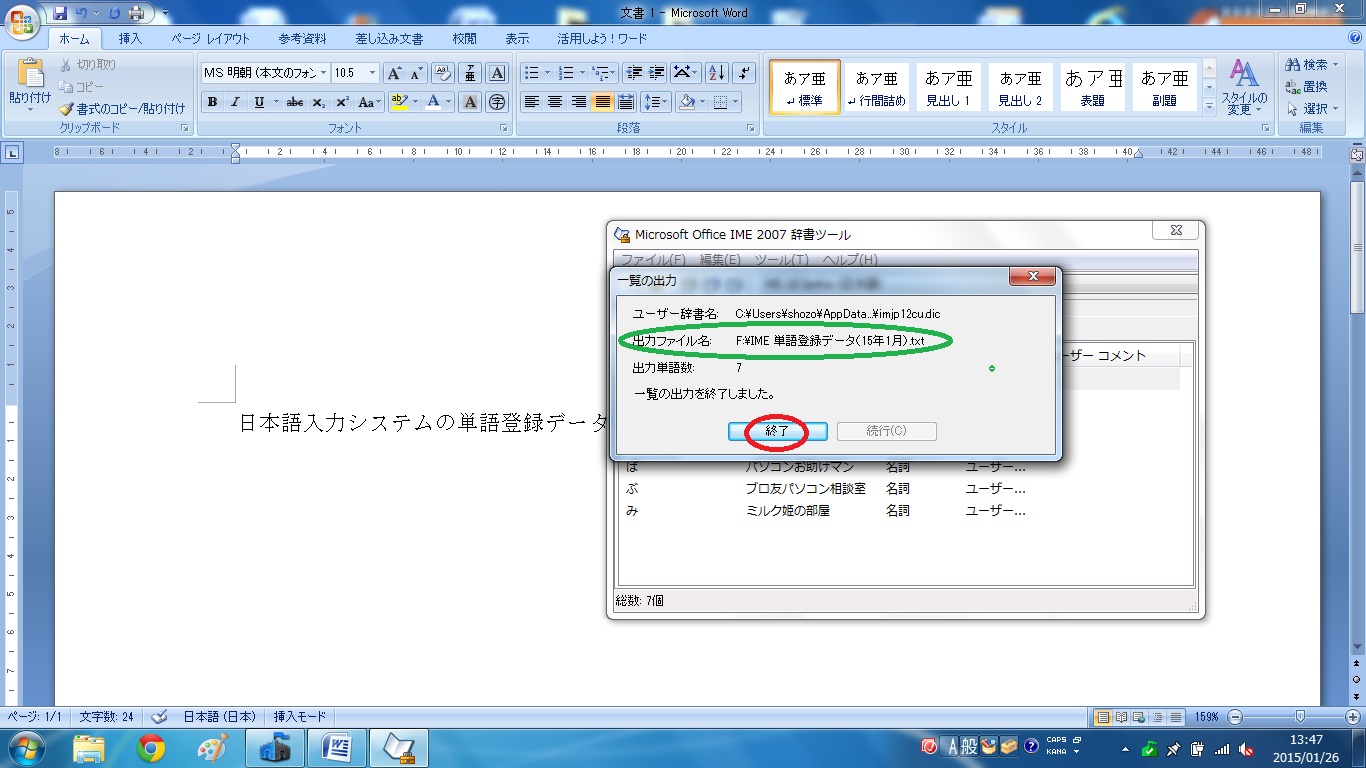Click the Decrease Indent icon
Viewport: 1366px width, 768px height.
pos(633,73)
